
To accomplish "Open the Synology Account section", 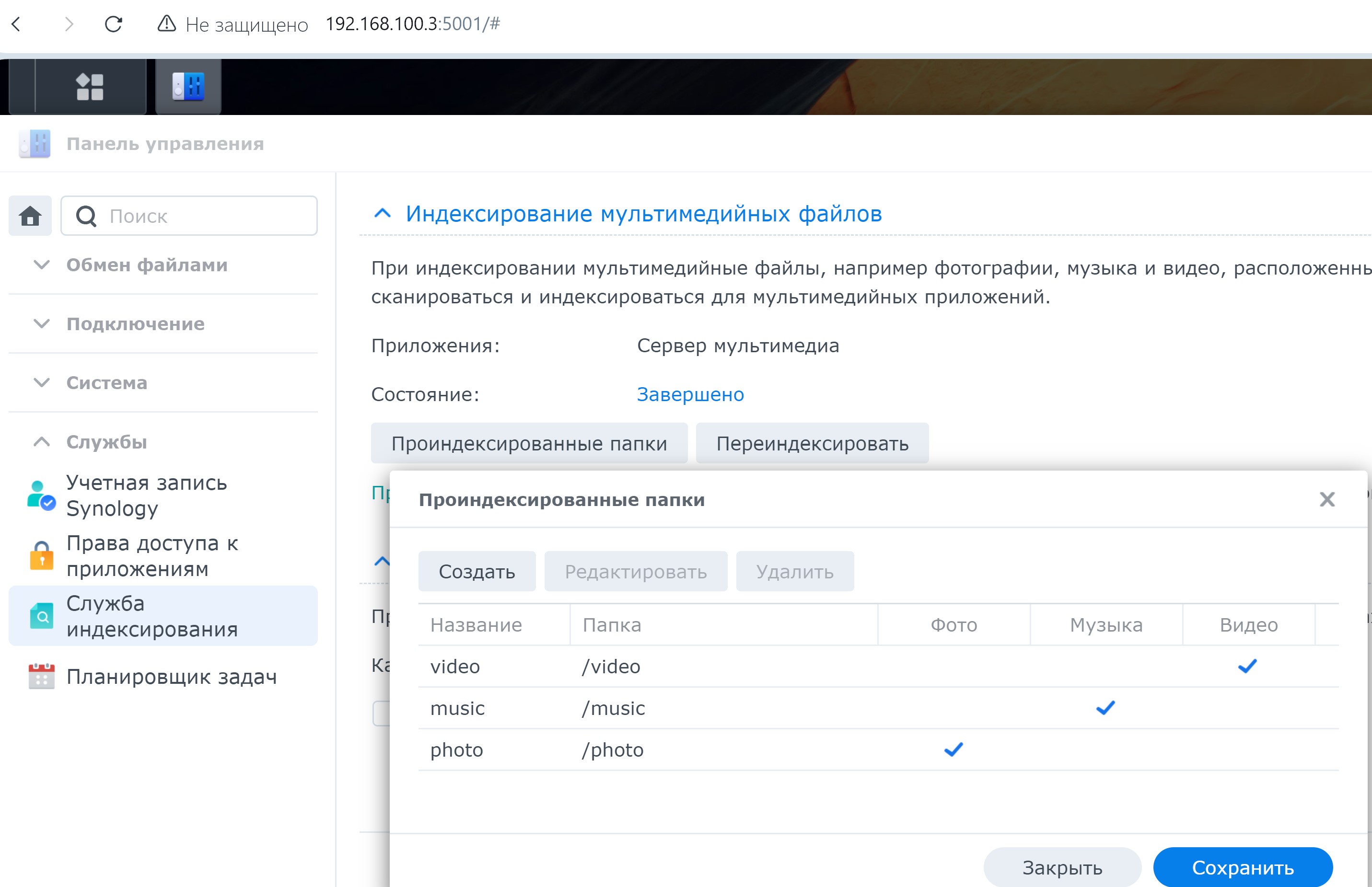I will pos(146,495).
